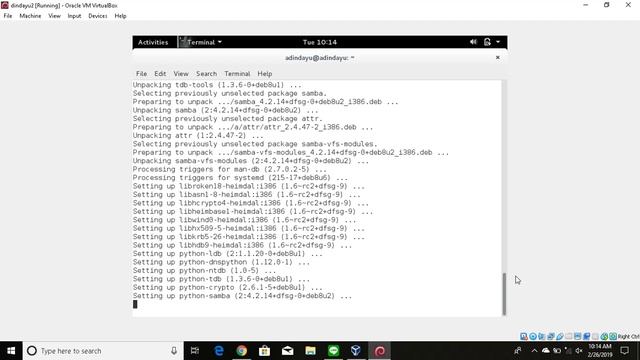Image resolution: width=640 pixels, height=360 pixels.
Task: Open the VirtualBox View menu
Action: [x=54, y=16]
